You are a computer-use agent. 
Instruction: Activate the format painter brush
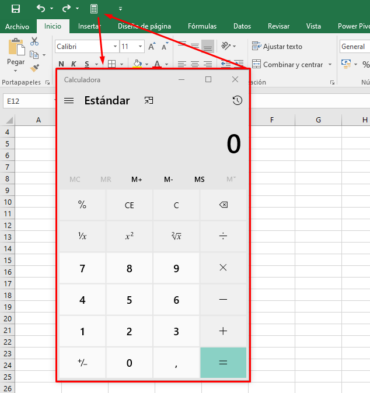[34, 68]
